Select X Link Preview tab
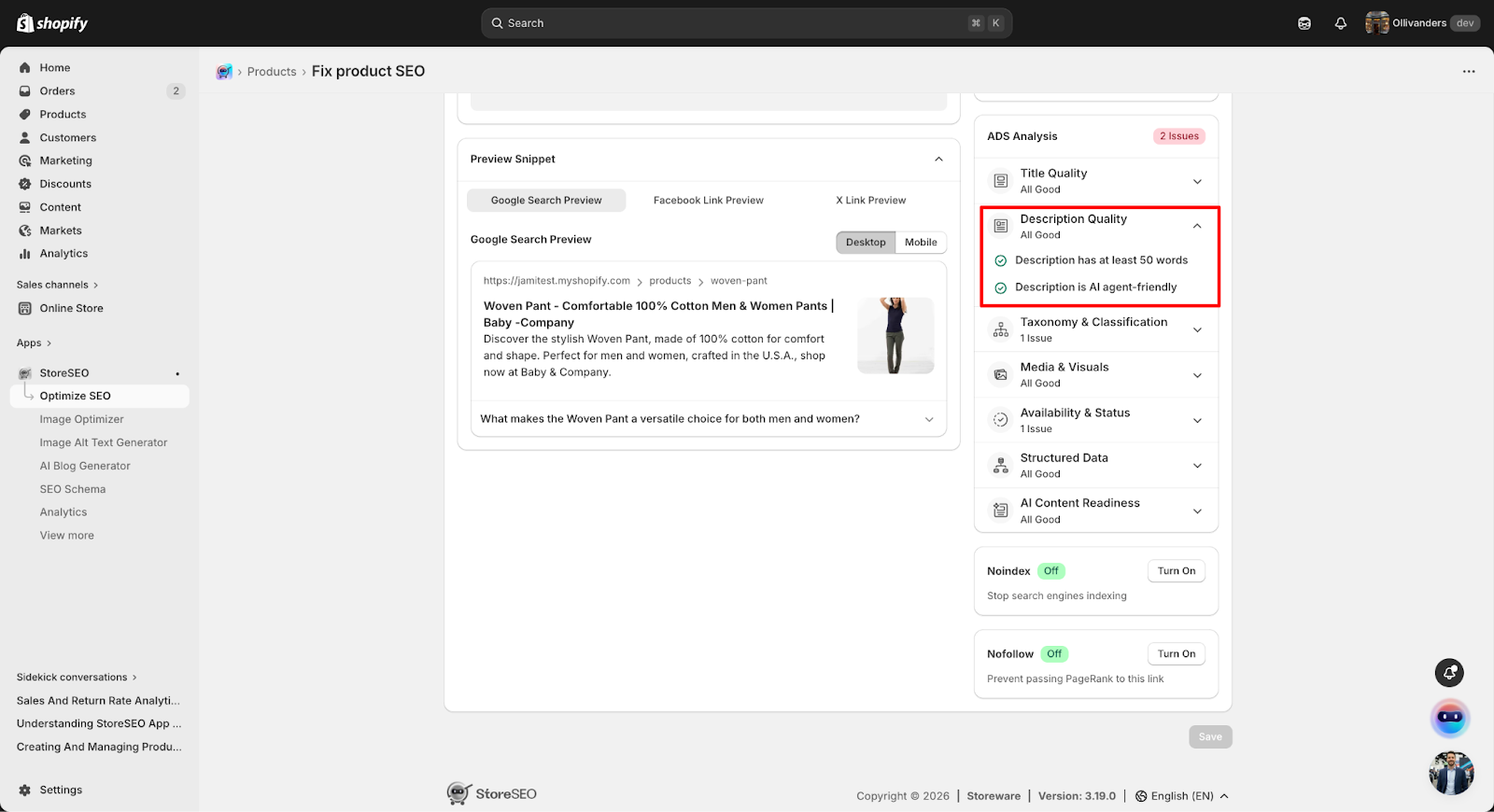 pyautogui.click(x=870, y=201)
